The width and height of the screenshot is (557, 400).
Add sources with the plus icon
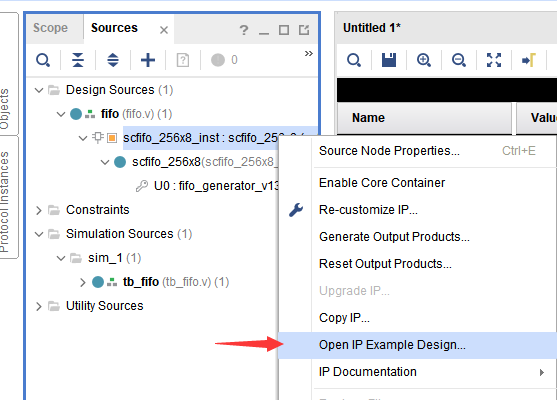(148, 60)
